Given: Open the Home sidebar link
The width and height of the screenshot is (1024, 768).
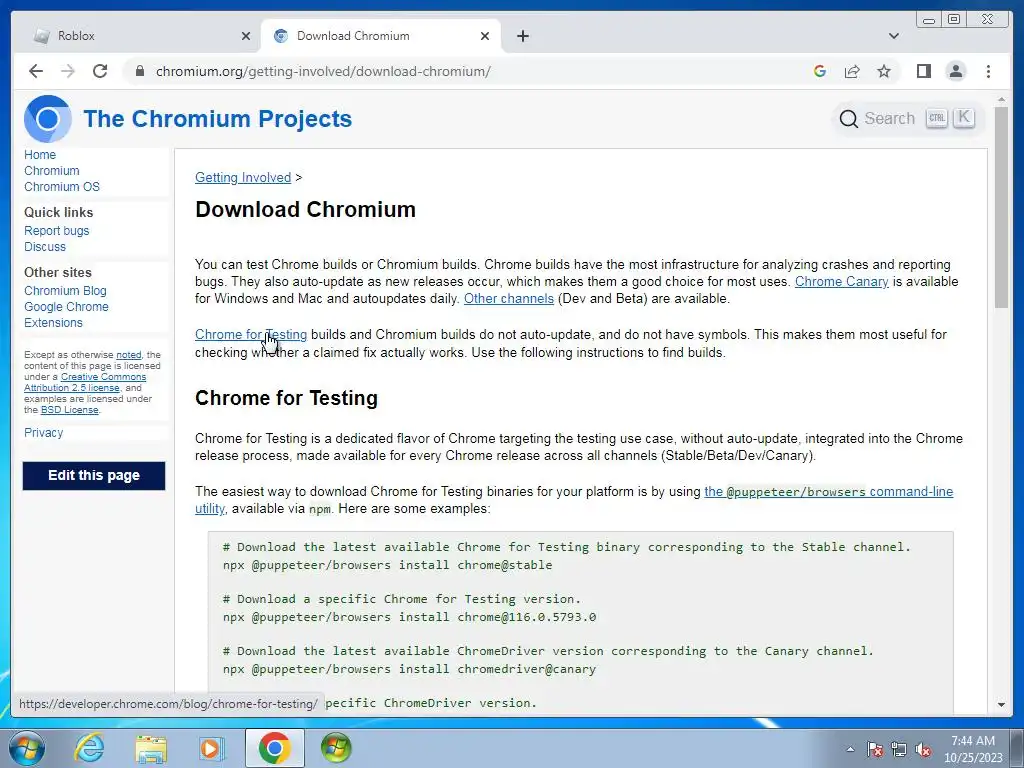Looking at the screenshot, I should [40, 155].
